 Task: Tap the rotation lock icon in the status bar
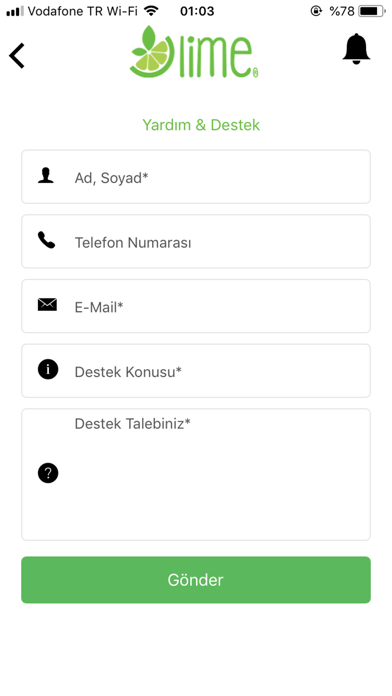pos(316,11)
